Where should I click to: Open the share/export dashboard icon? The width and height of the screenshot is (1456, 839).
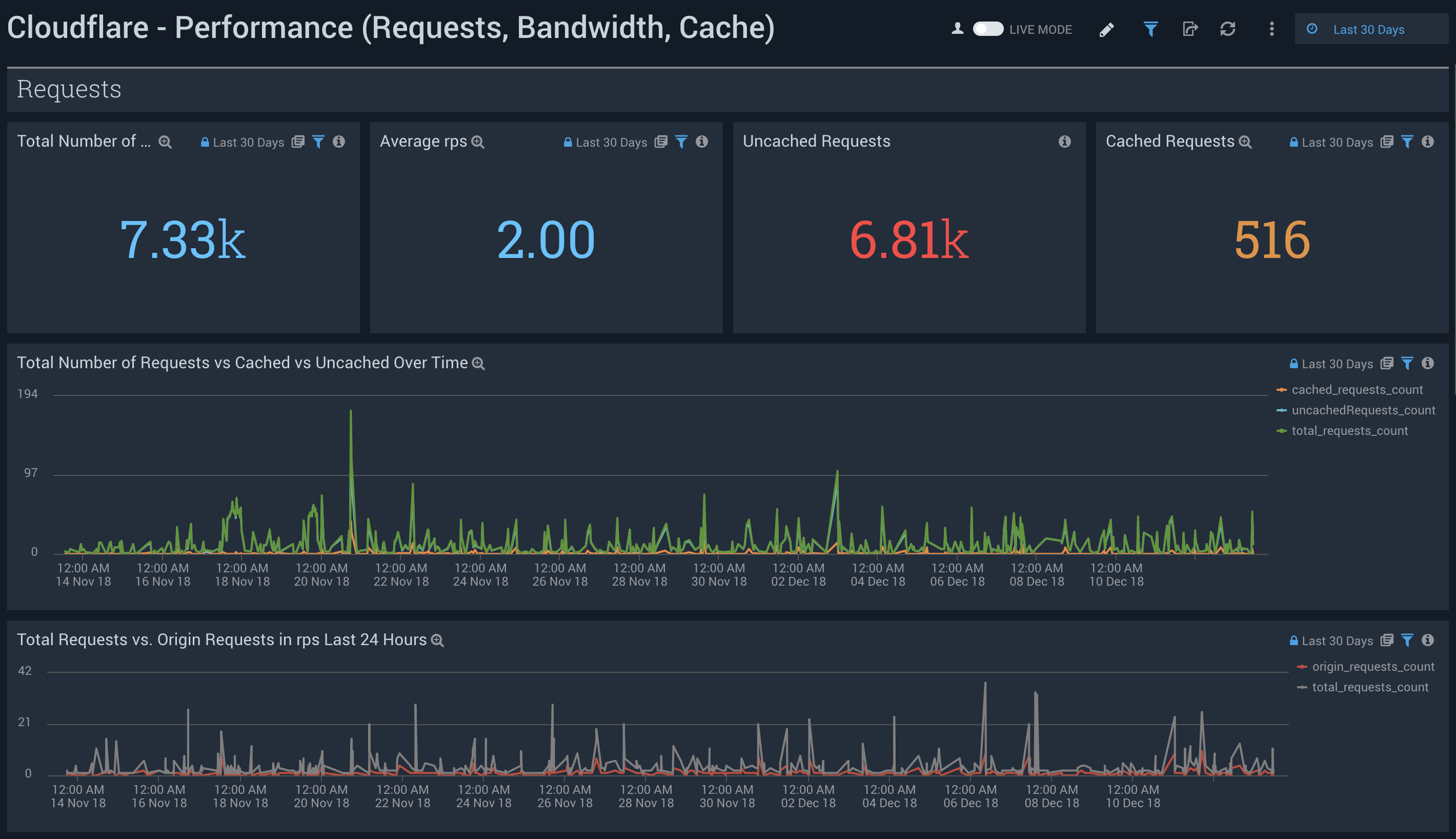point(1190,29)
